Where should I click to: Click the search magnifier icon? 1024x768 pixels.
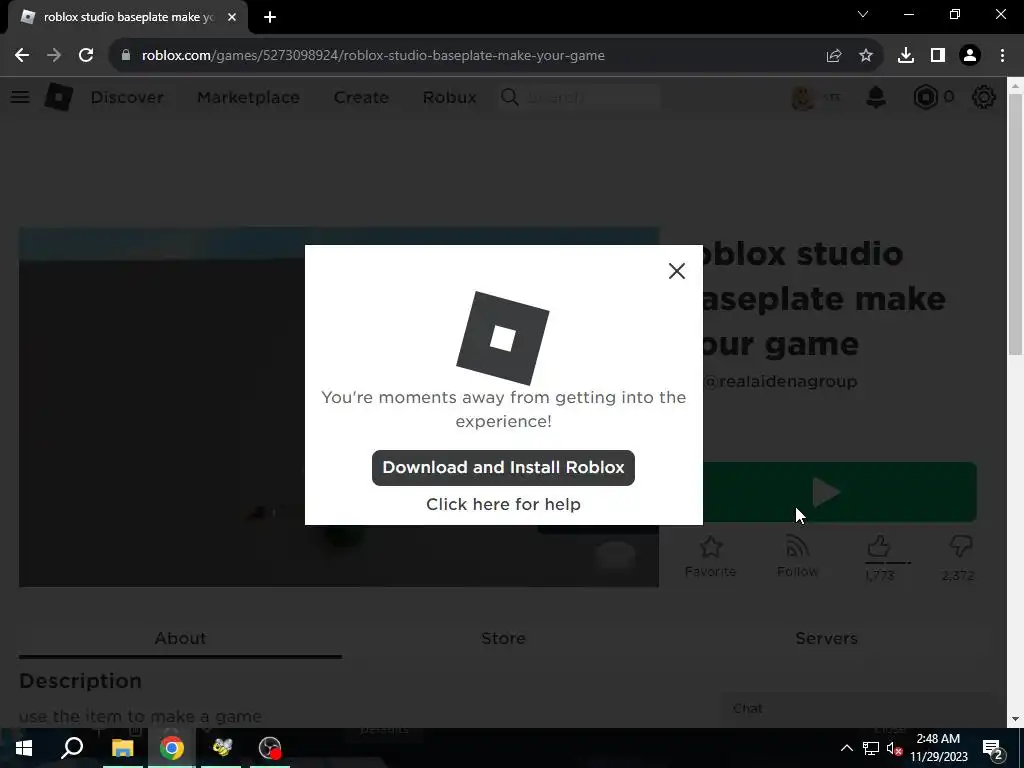click(x=509, y=97)
